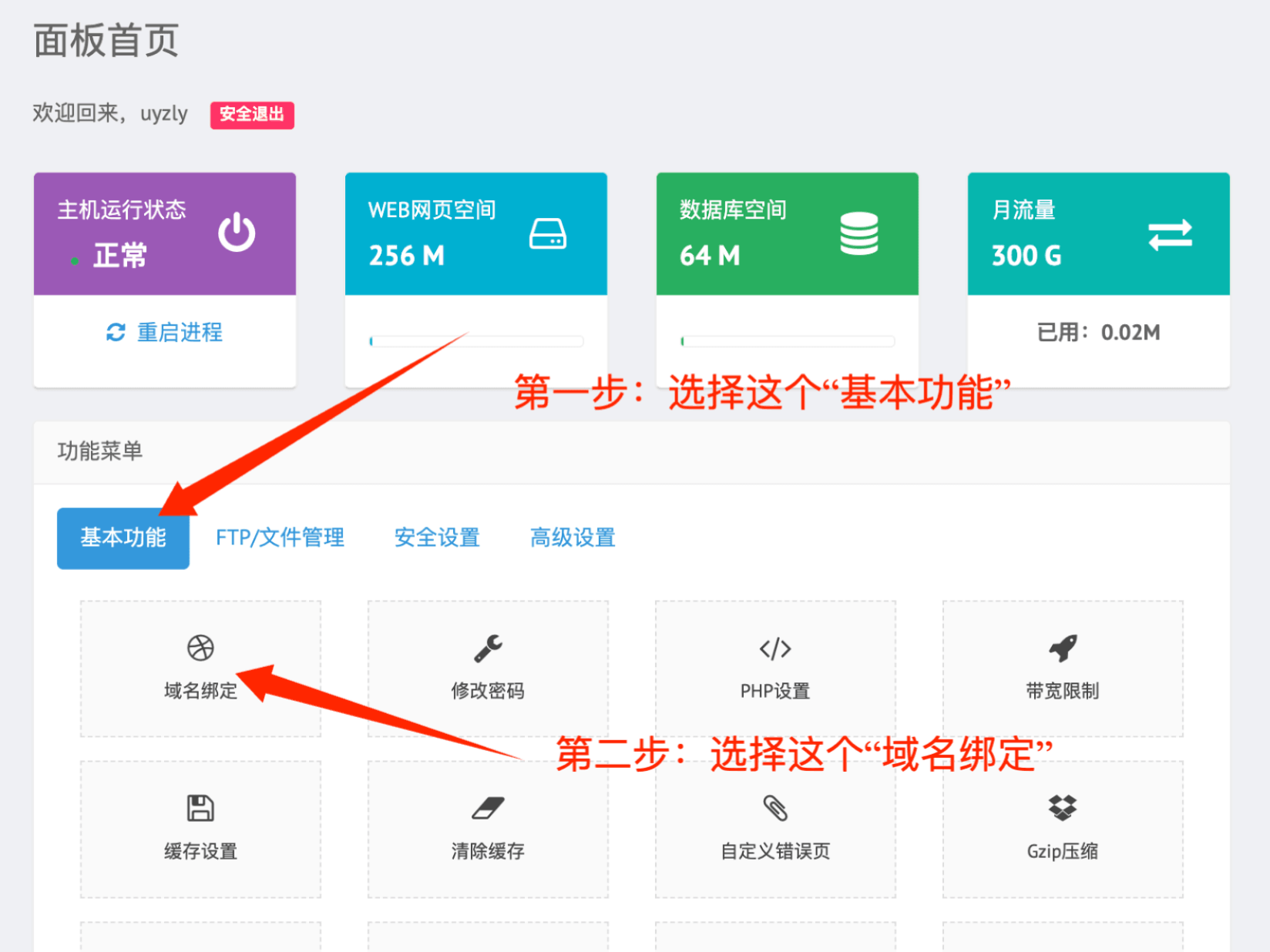Screen dimensions: 1270x952
Task: Click the server icon on WEB网页空间 card
Action: [x=549, y=233]
